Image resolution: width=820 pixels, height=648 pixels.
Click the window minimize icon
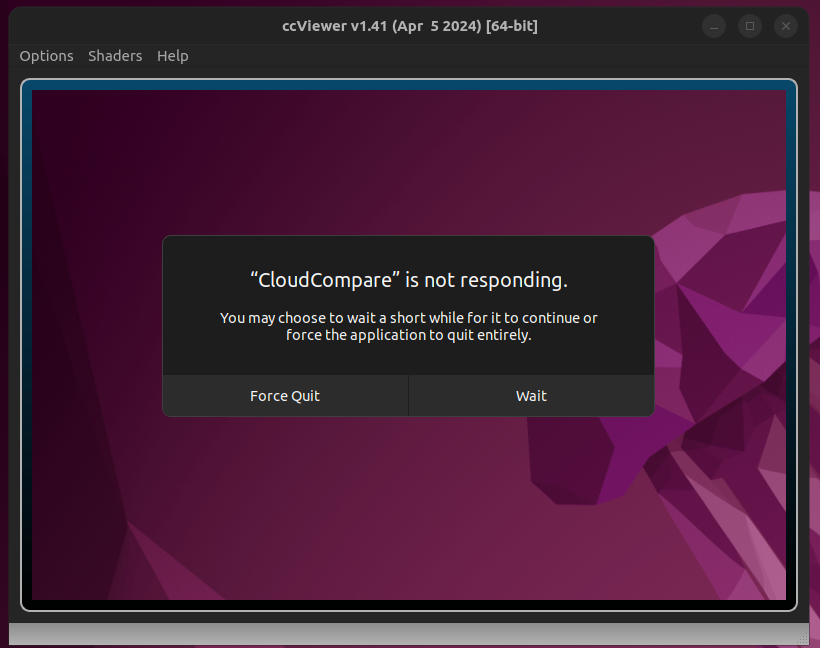713,26
